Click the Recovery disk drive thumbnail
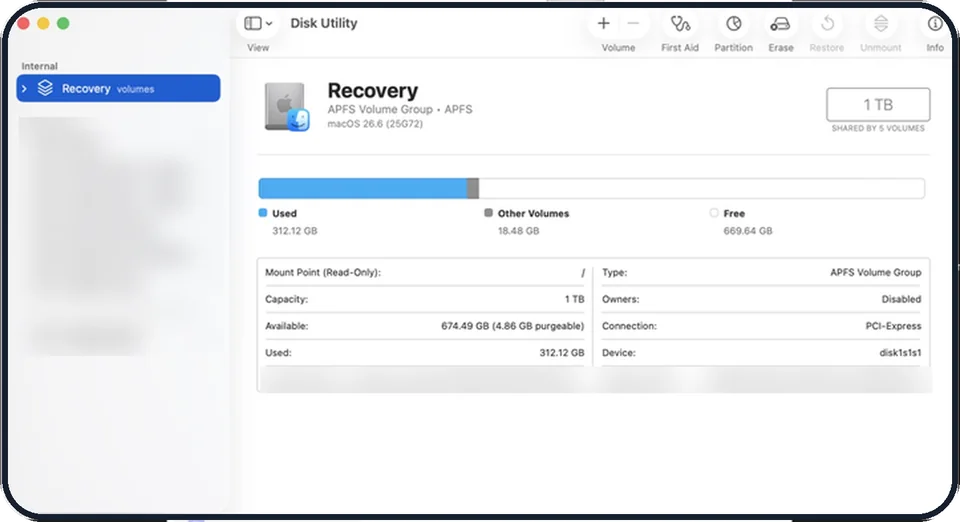 coord(287,106)
